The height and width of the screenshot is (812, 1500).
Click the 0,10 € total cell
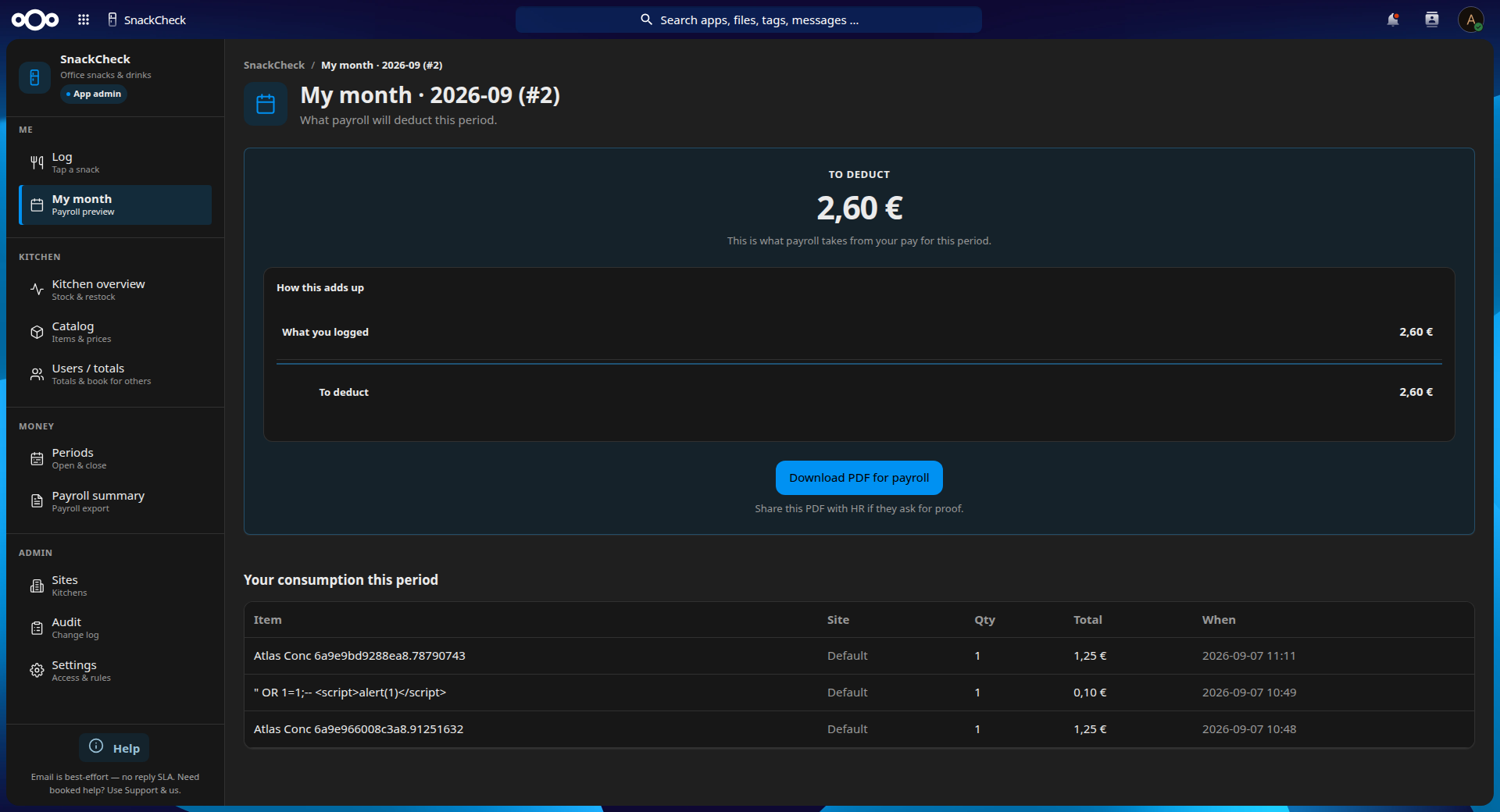1090,693
